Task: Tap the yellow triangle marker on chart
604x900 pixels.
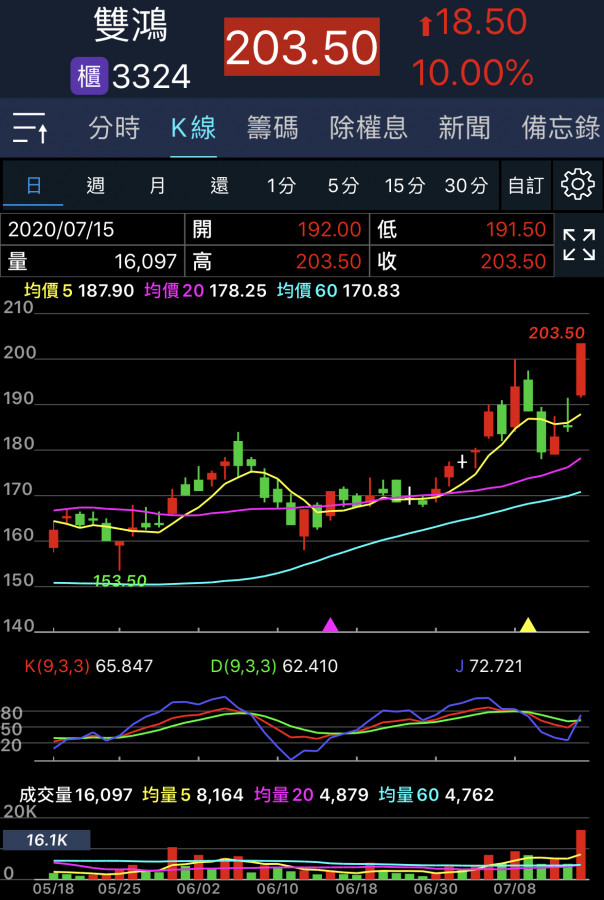Action: (x=528, y=625)
